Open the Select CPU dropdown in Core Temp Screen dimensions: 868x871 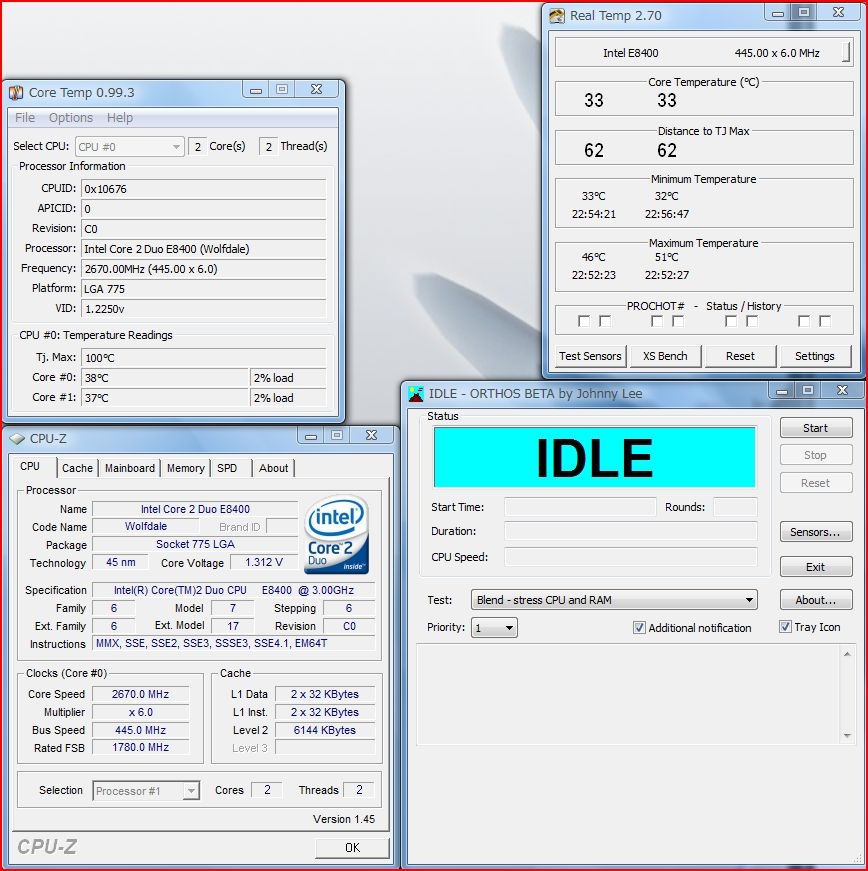pyautogui.click(x=129, y=147)
